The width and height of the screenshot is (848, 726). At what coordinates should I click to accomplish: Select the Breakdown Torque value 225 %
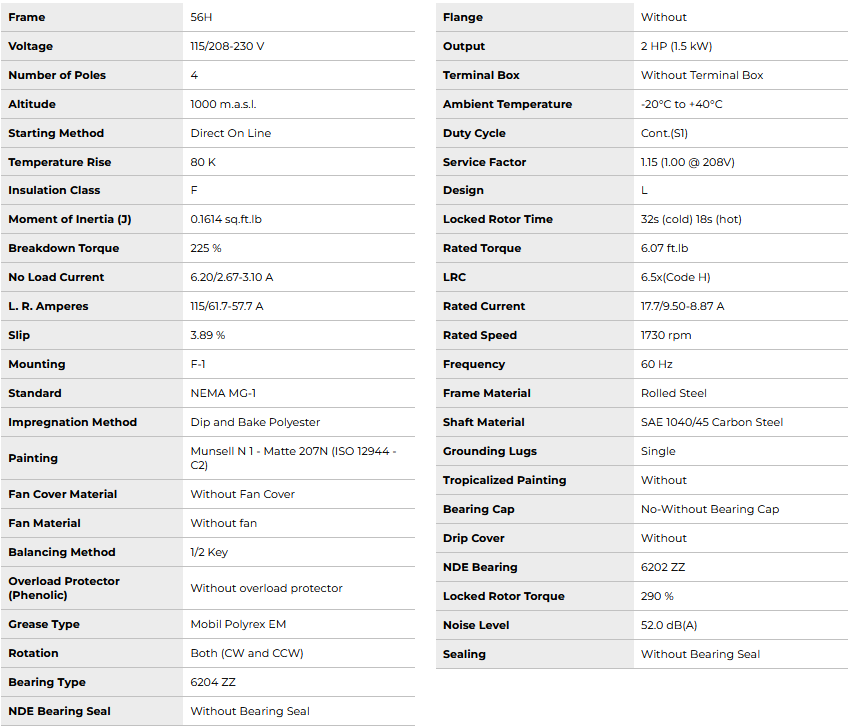click(x=206, y=248)
